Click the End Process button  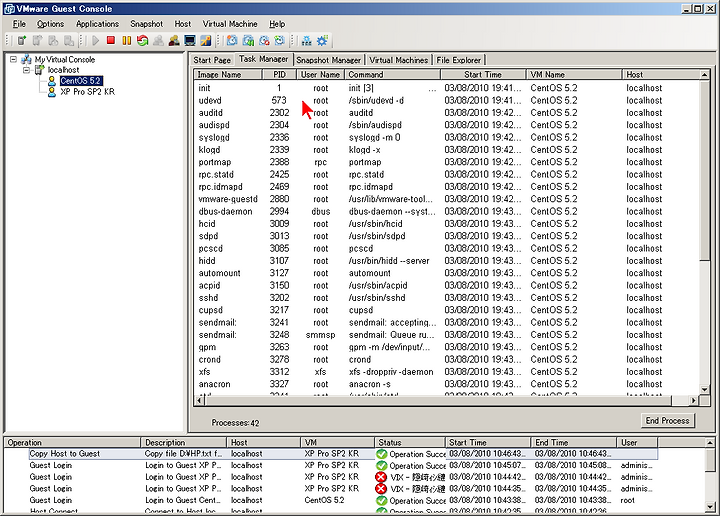pyautogui.click(x=668, y=421)
